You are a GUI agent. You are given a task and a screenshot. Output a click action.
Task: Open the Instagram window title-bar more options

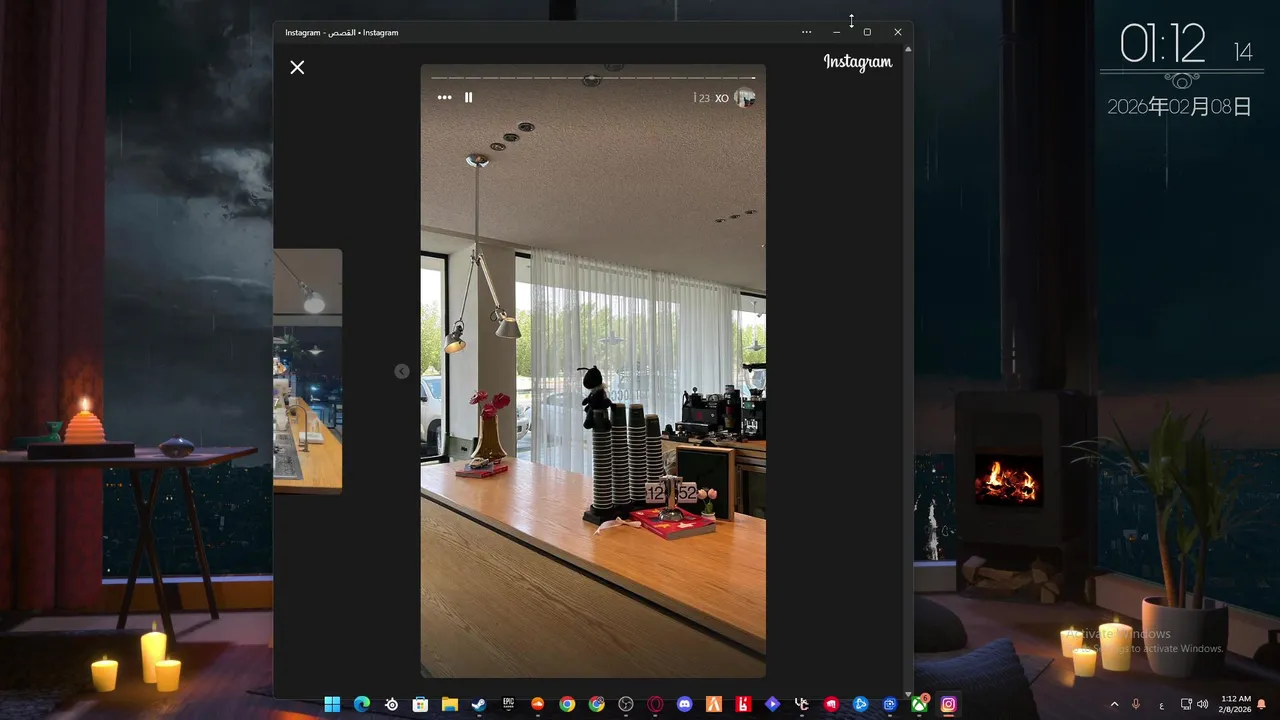tap(806, 32)
